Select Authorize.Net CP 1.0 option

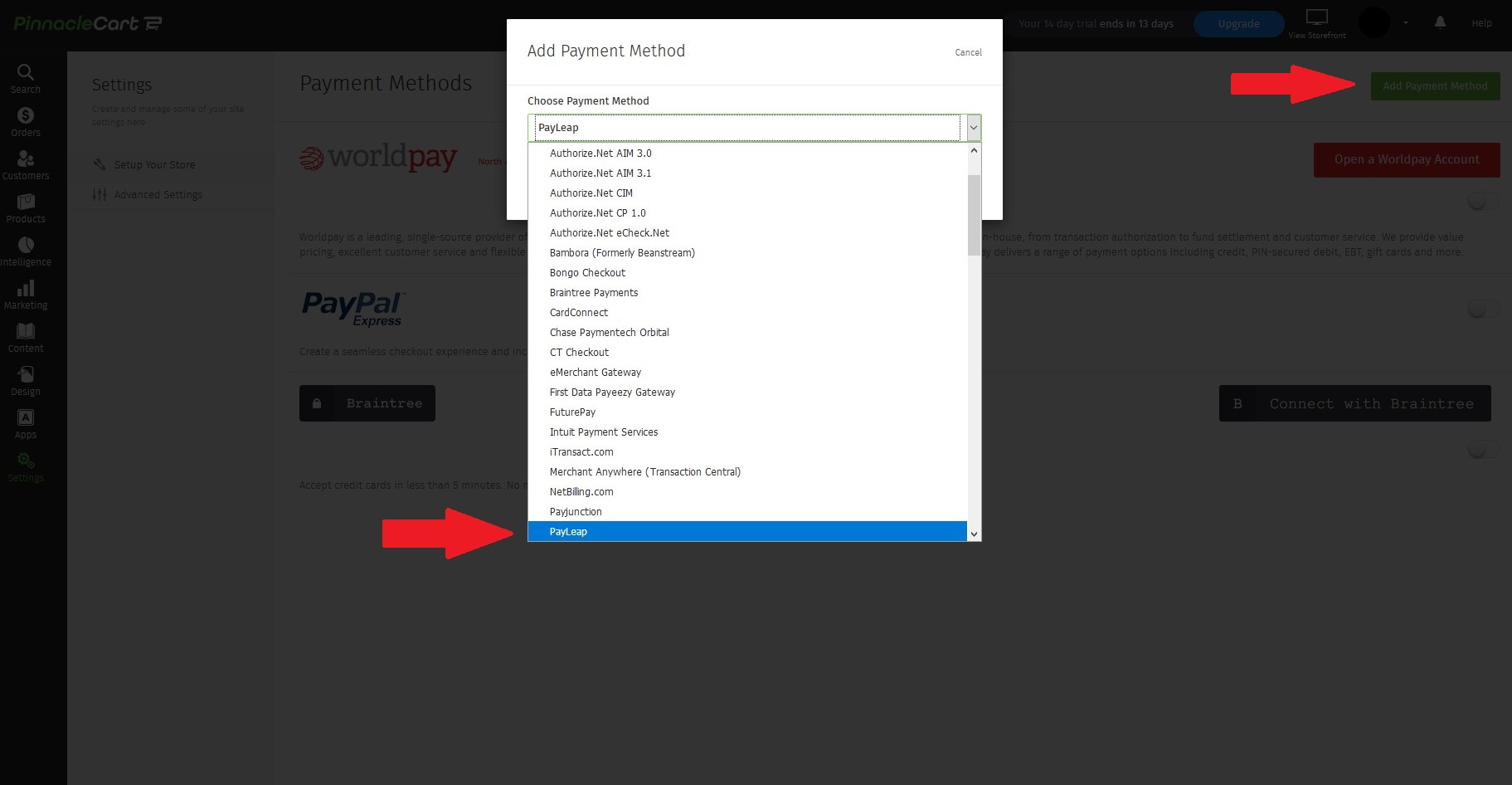747,213
